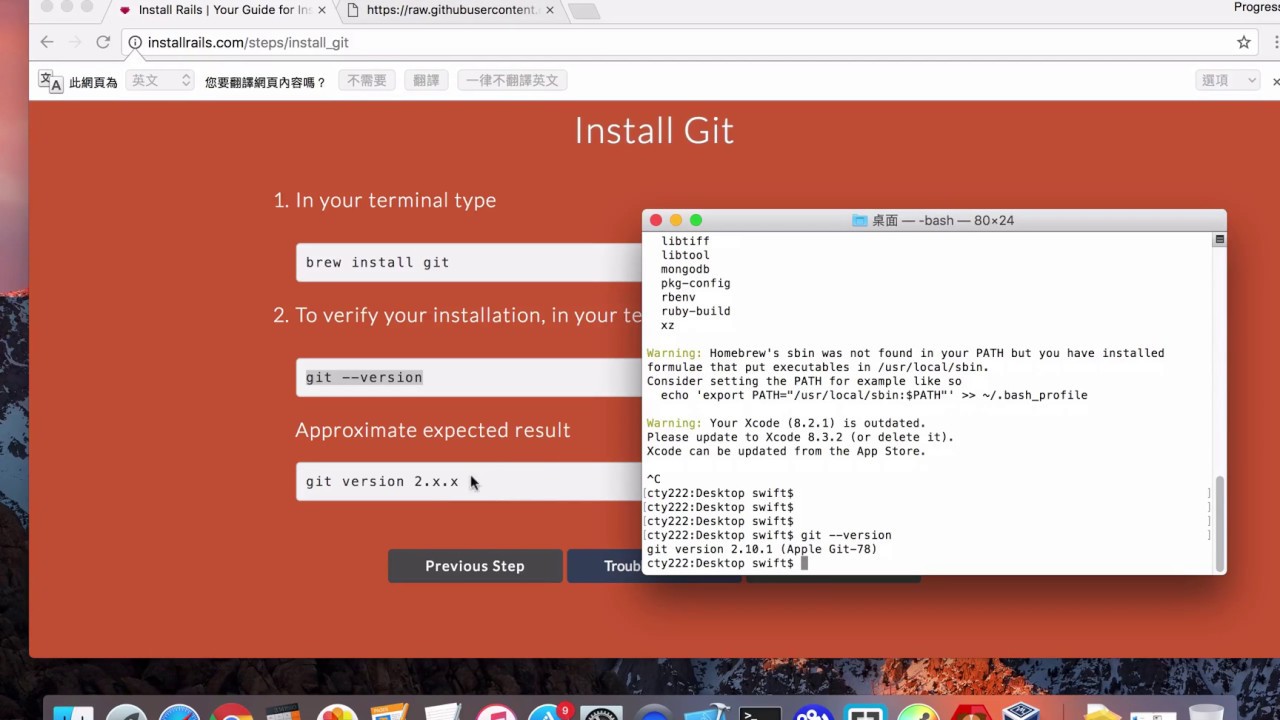
Task: Click the '^C' line in Terminal
Action: [654, 479]
